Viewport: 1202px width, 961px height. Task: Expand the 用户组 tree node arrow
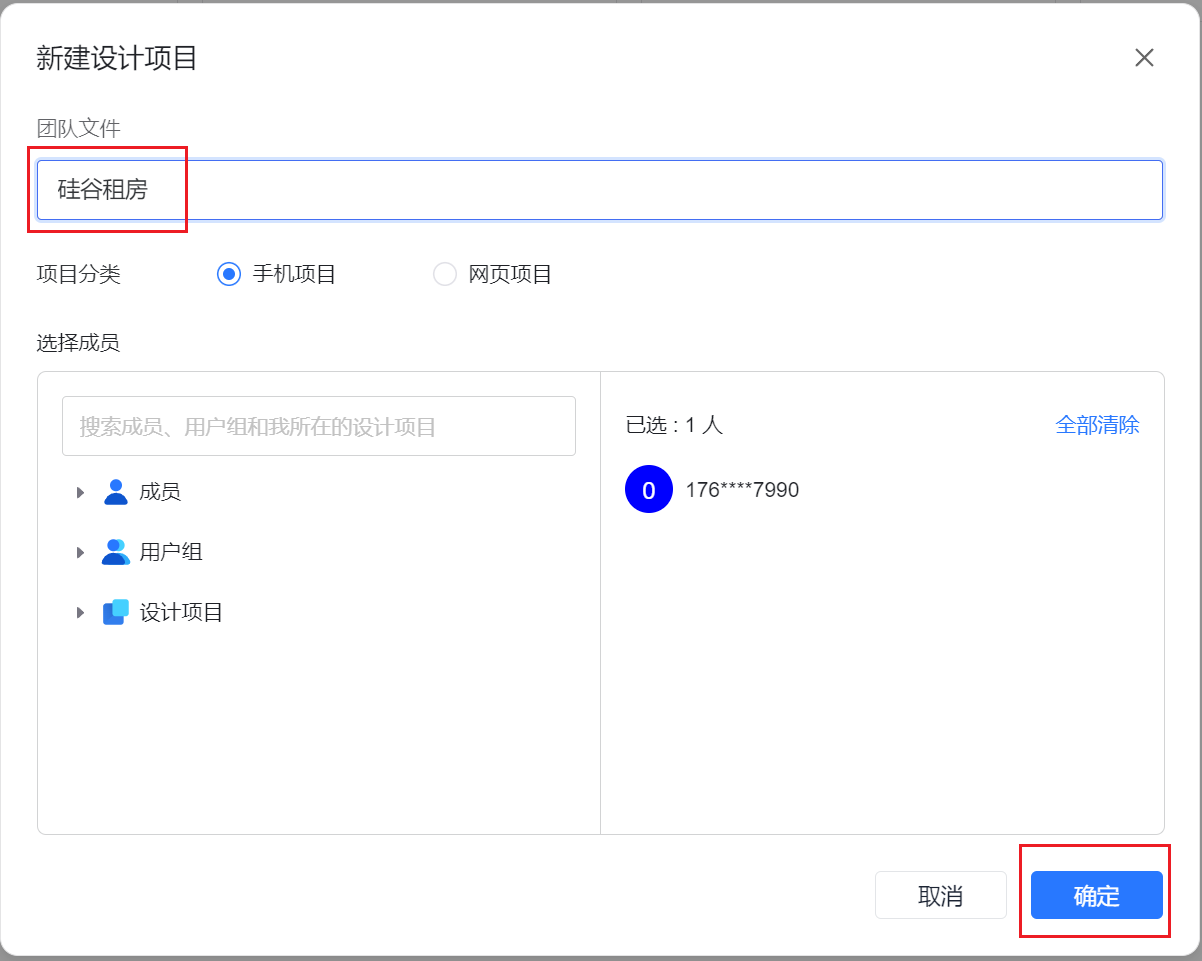[x=81, y=552]
